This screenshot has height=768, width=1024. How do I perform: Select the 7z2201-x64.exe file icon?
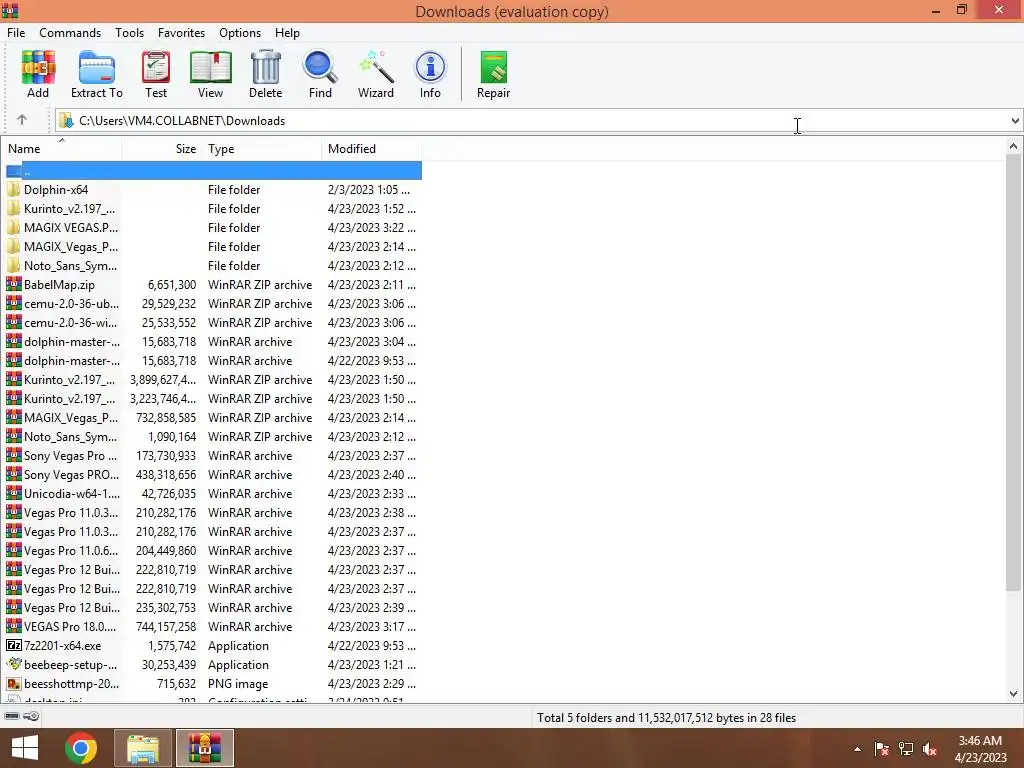click(x=14, y=645)
